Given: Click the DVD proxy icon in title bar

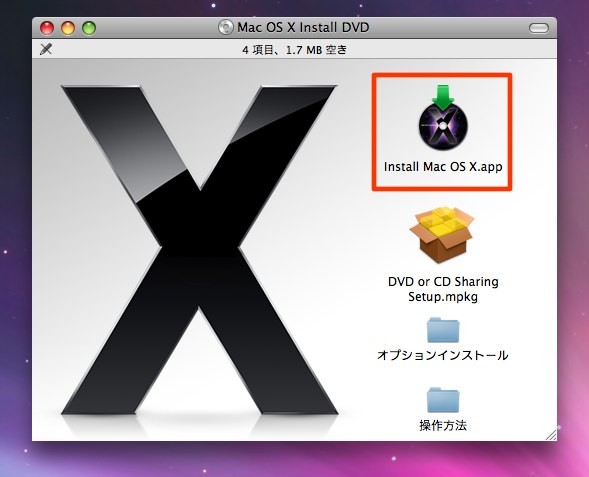Looking at the screenshot, I should coord(225,27).
